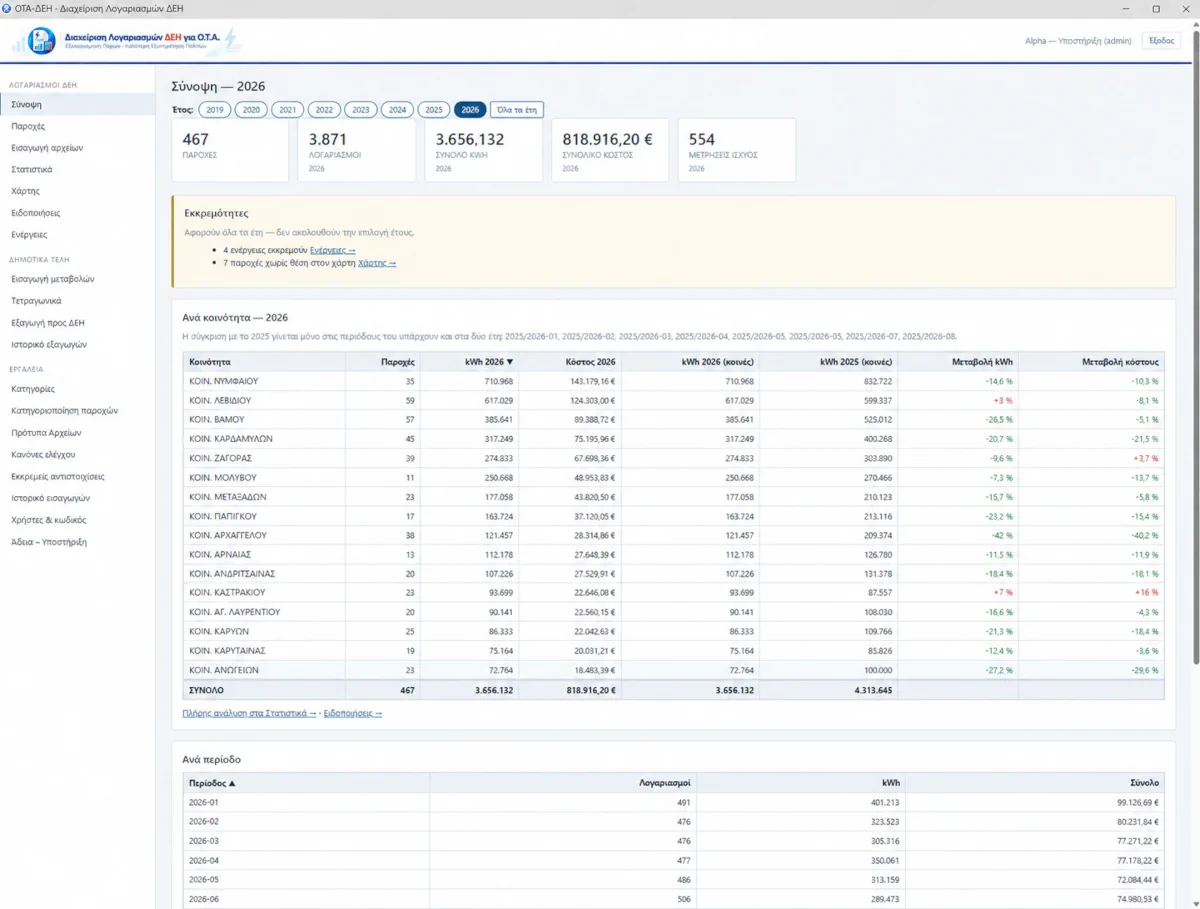
Task: Select the ΚΟΙΝ. ΒΑΜΟΥ row
Action: 673,419
